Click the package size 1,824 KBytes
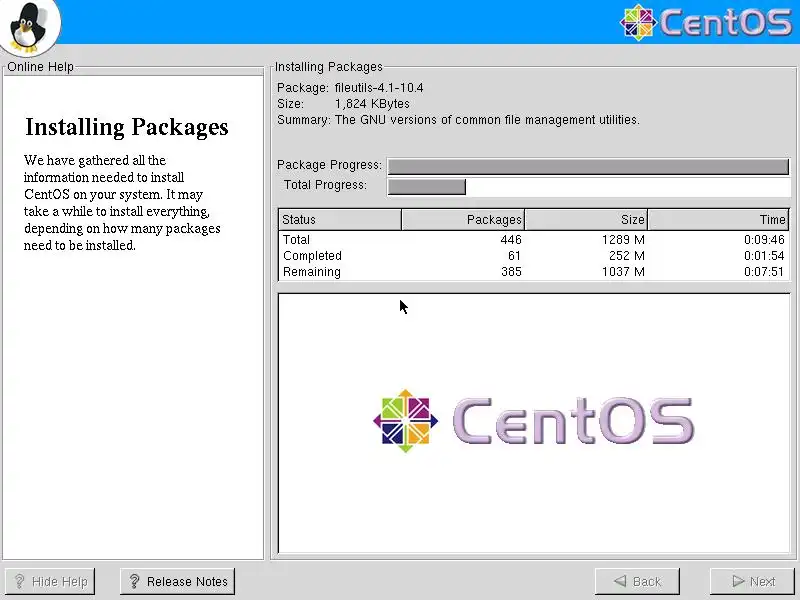 372,104
